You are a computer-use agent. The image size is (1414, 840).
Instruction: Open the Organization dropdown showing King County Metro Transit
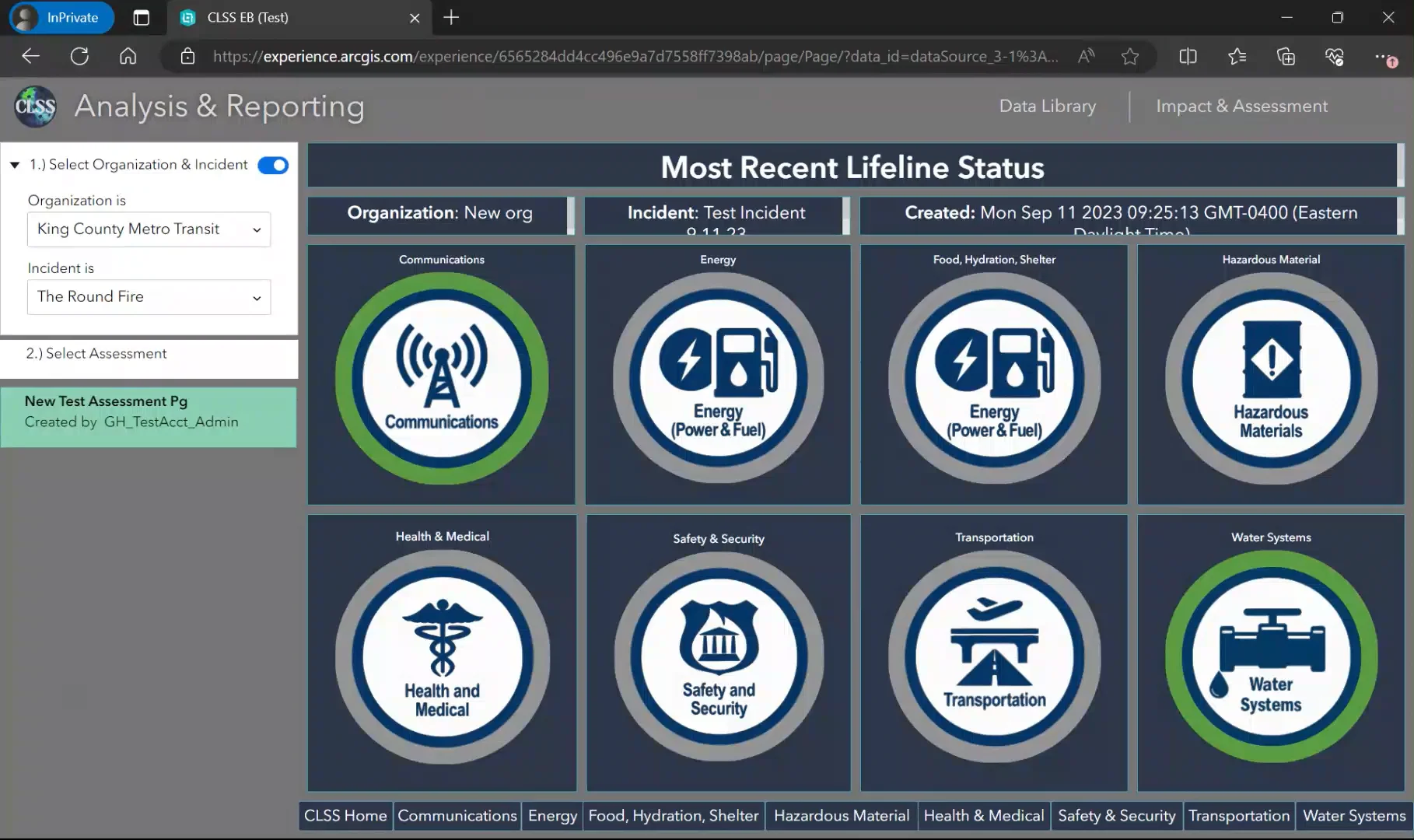click(149, 229)
